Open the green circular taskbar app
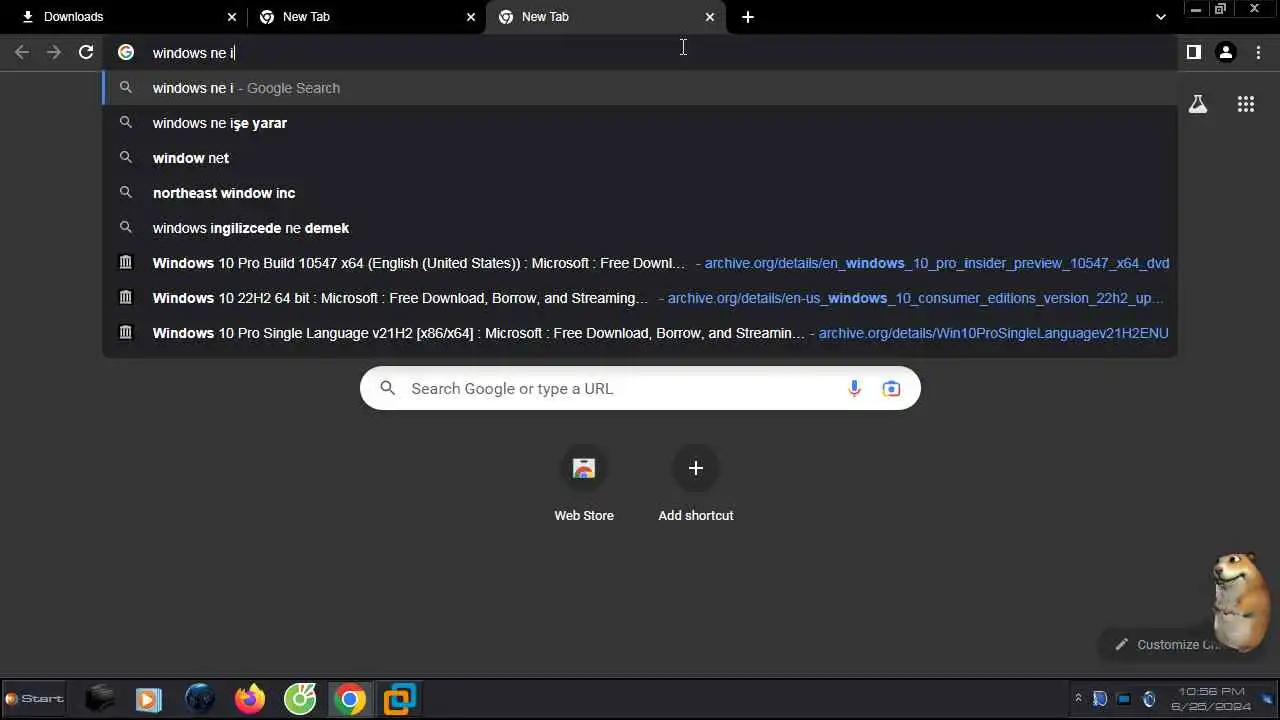Viewport: 1280px width, 720px height. pos(300,699)
